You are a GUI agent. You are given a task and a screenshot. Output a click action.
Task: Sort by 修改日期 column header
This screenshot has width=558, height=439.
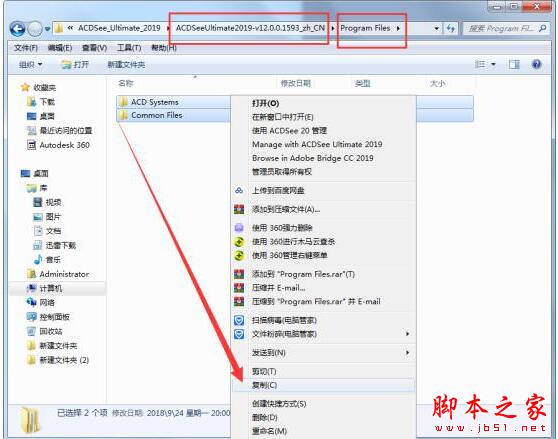[296, 83]
